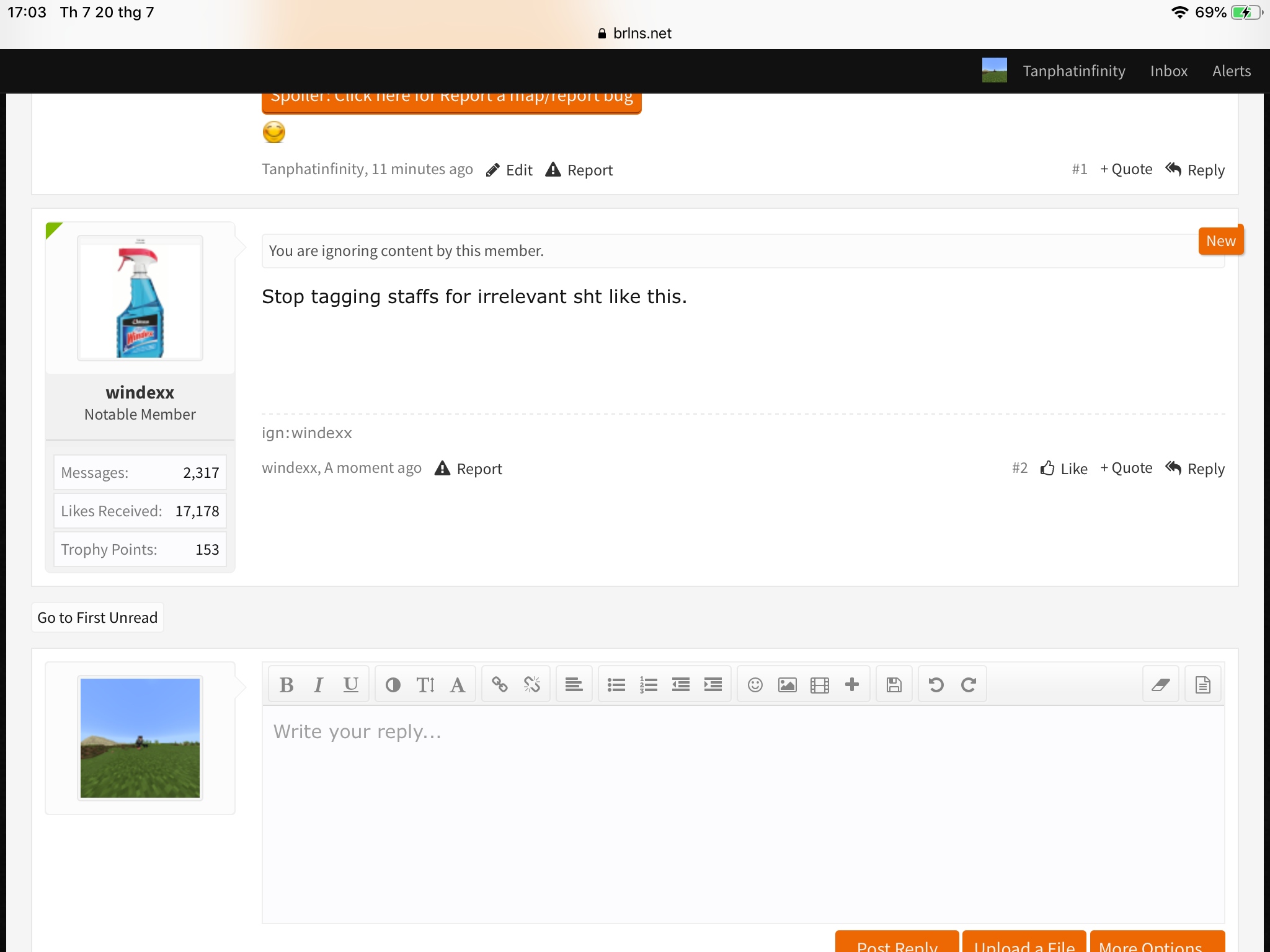Report windexx's post

pos(468,469)
